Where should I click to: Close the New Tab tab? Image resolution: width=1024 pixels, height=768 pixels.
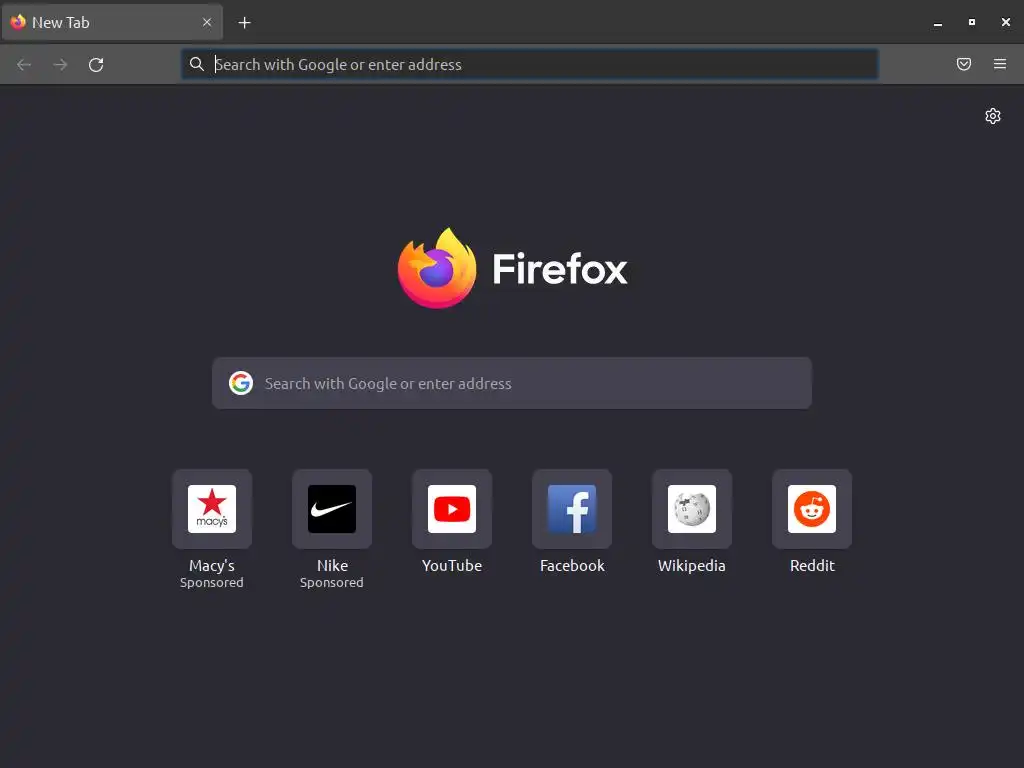point(207,22)
